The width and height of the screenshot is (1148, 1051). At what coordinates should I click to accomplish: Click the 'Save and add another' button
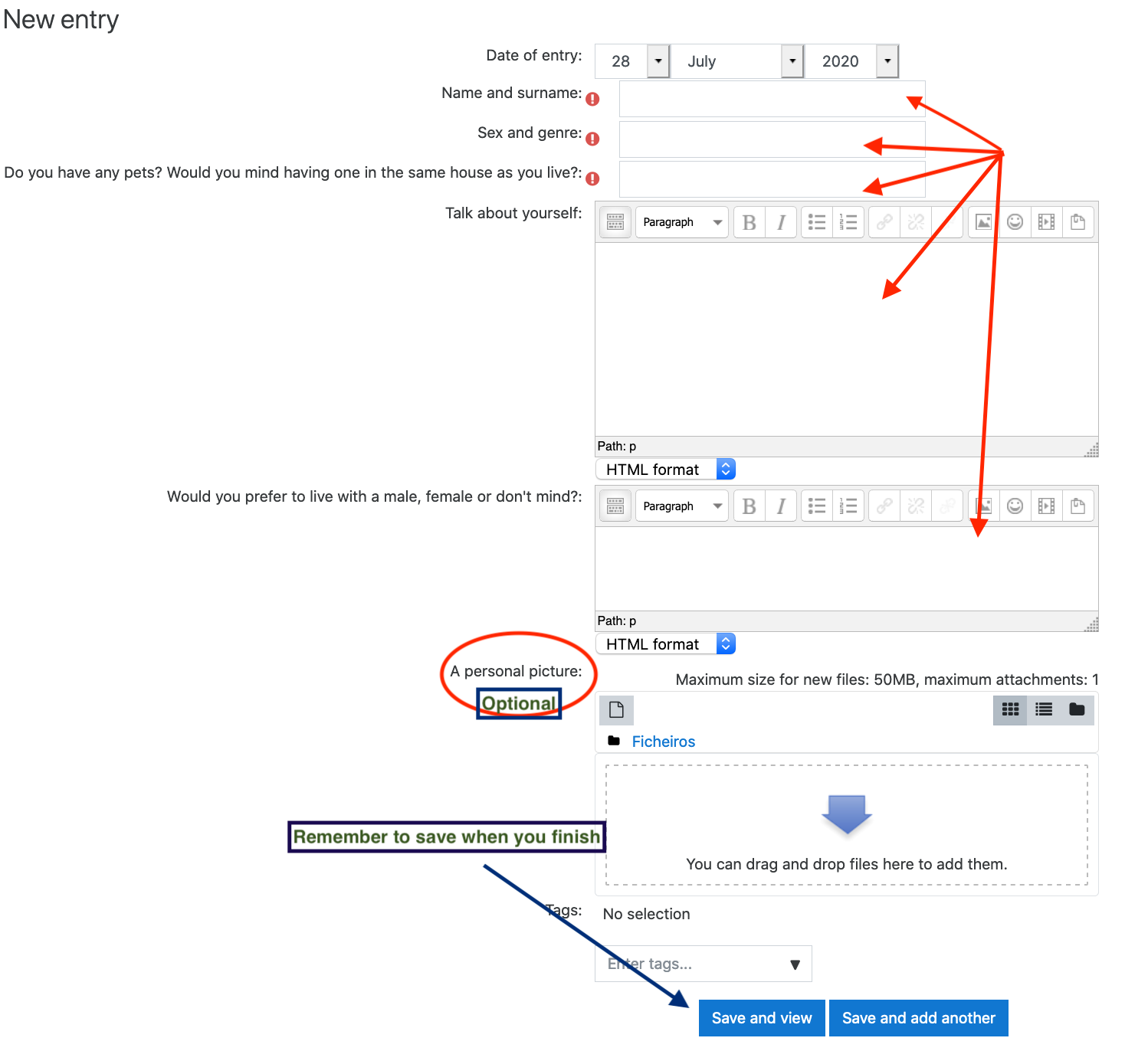pyautogui.click(x=918, y=1018)
